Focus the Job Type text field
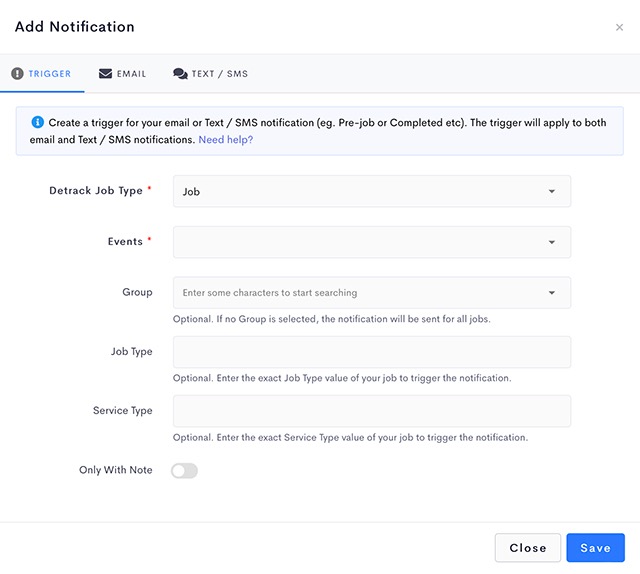The width and height of the screenshot is (640, 574). pyautogui.click(x=372, y=352)
